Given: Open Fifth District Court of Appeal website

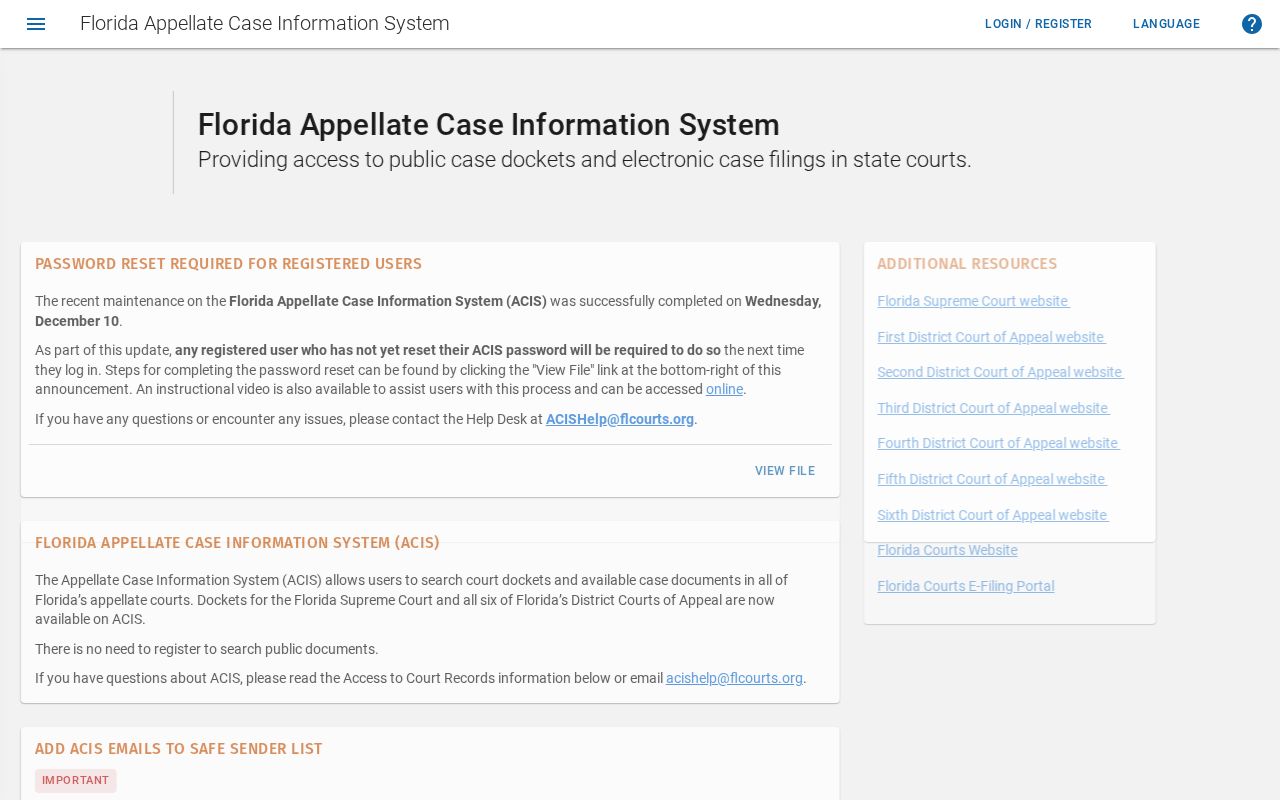Looking at the screenshot, I should (x=992, y=479).
